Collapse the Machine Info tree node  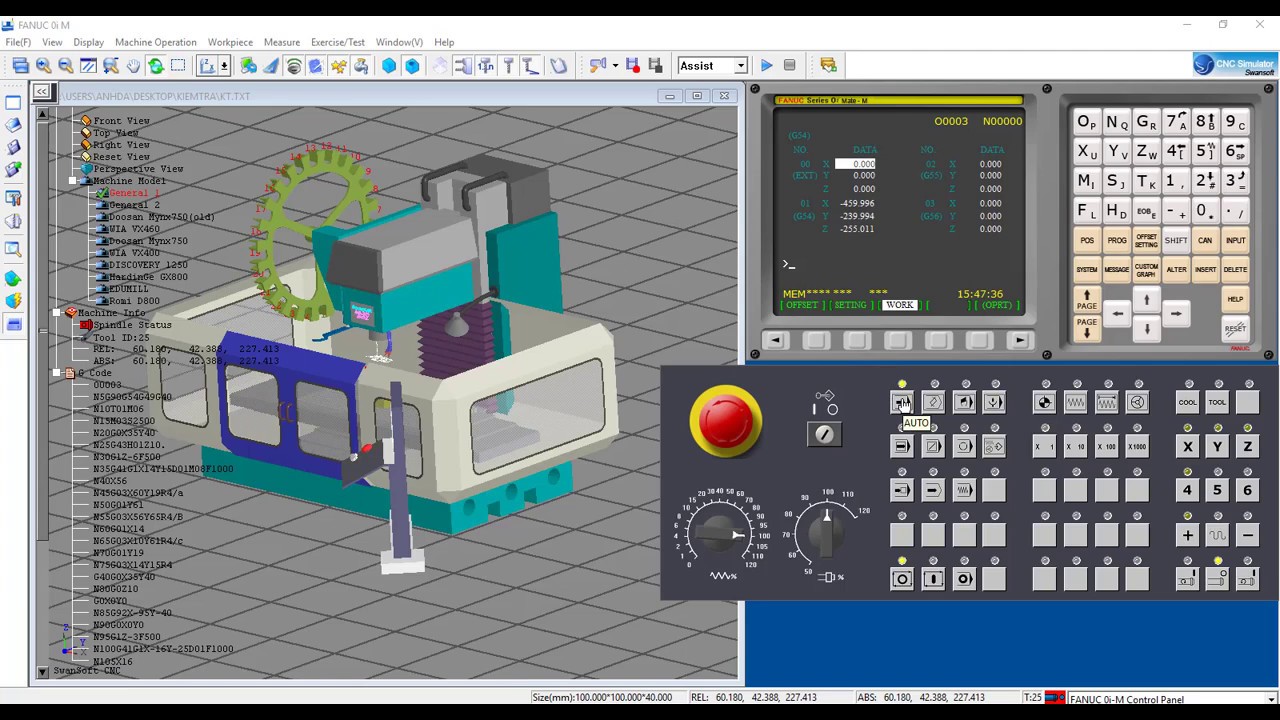(x=57, y=313)
